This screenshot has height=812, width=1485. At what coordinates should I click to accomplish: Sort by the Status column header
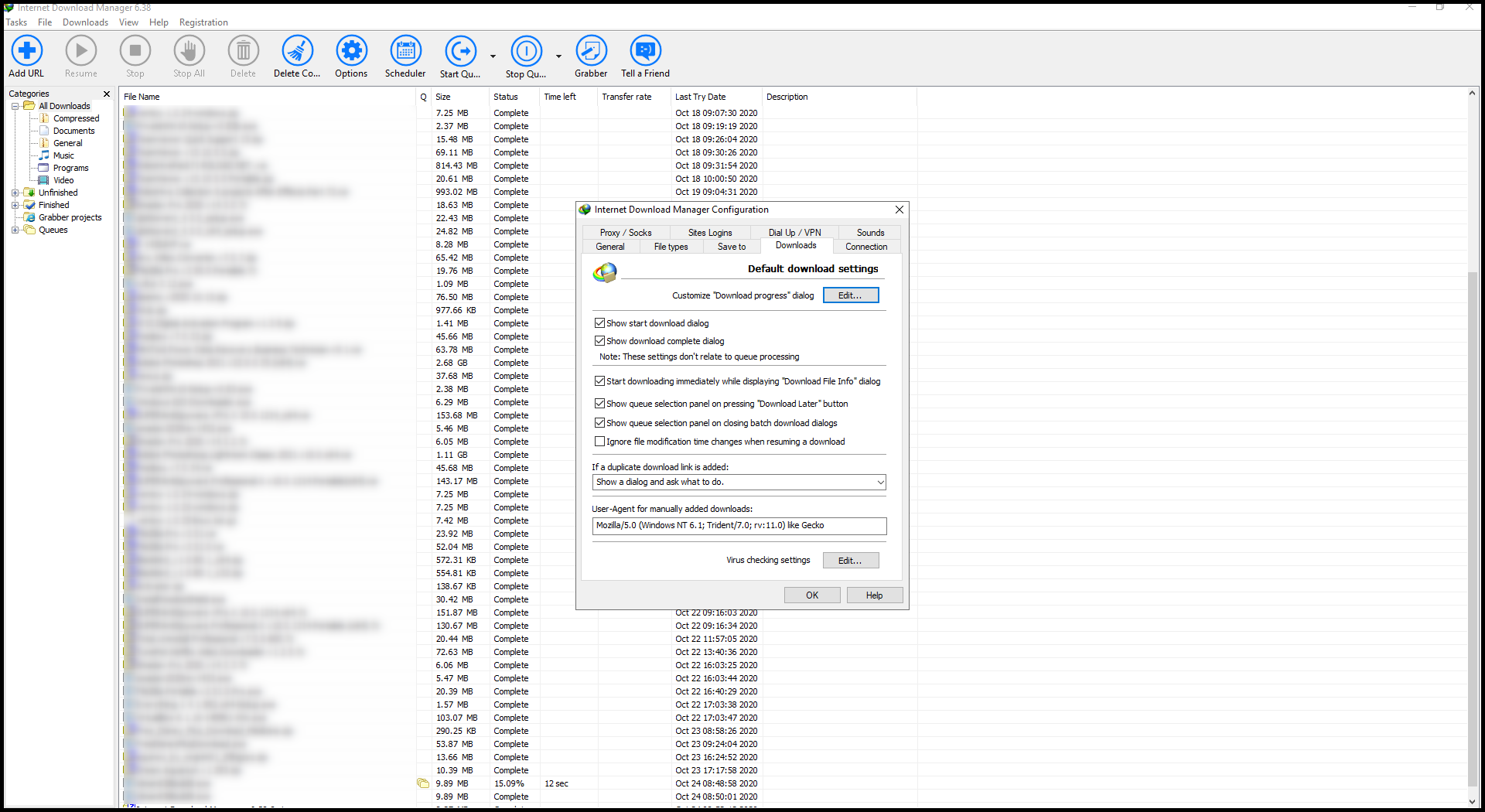514,97
